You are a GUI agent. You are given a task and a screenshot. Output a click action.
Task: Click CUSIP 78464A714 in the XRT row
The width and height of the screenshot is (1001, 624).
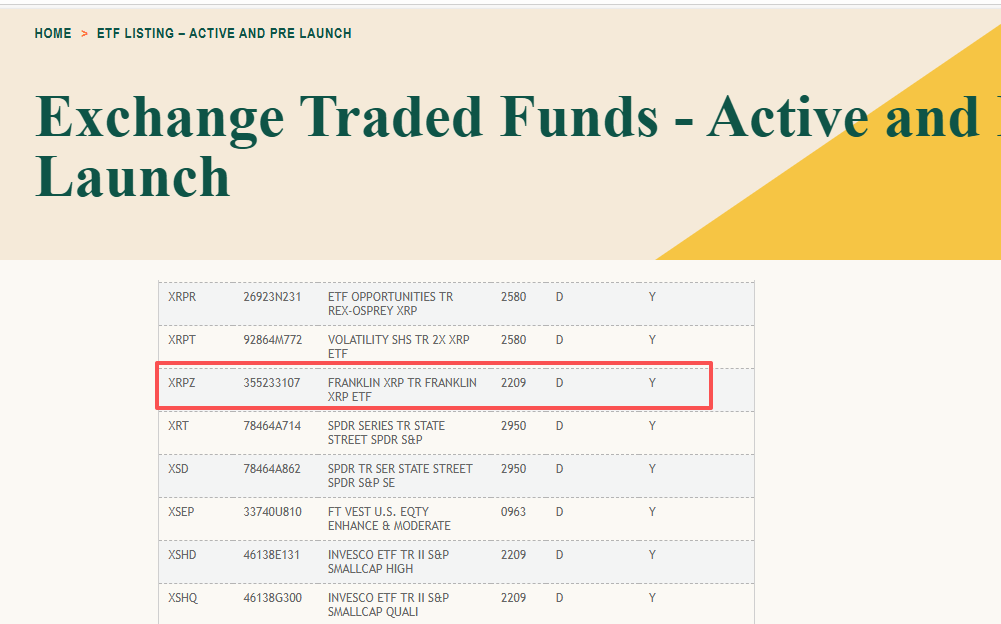click(272, 426)
